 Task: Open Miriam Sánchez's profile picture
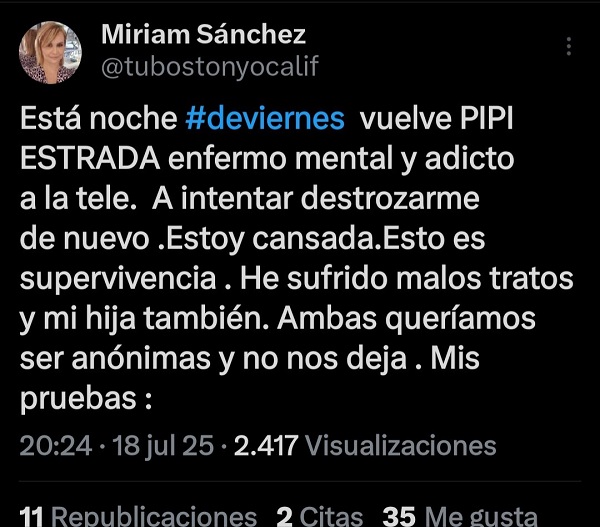click(50, 52)
